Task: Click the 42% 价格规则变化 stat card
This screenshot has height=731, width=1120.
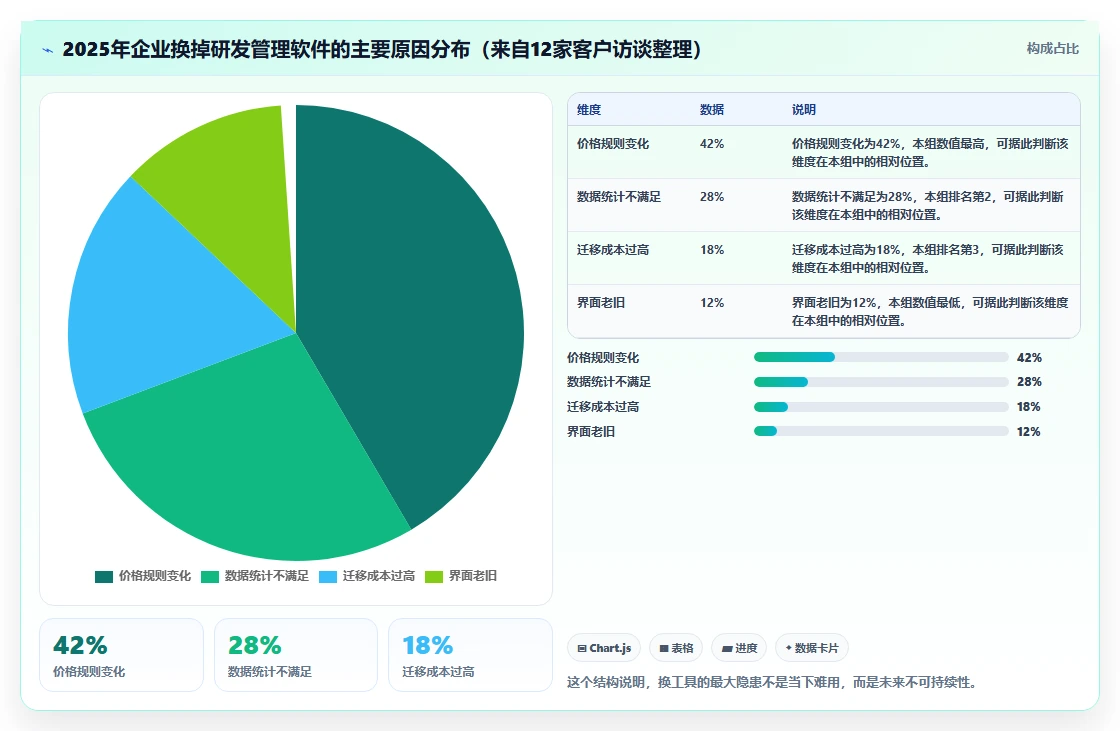Action: (121, 655)
